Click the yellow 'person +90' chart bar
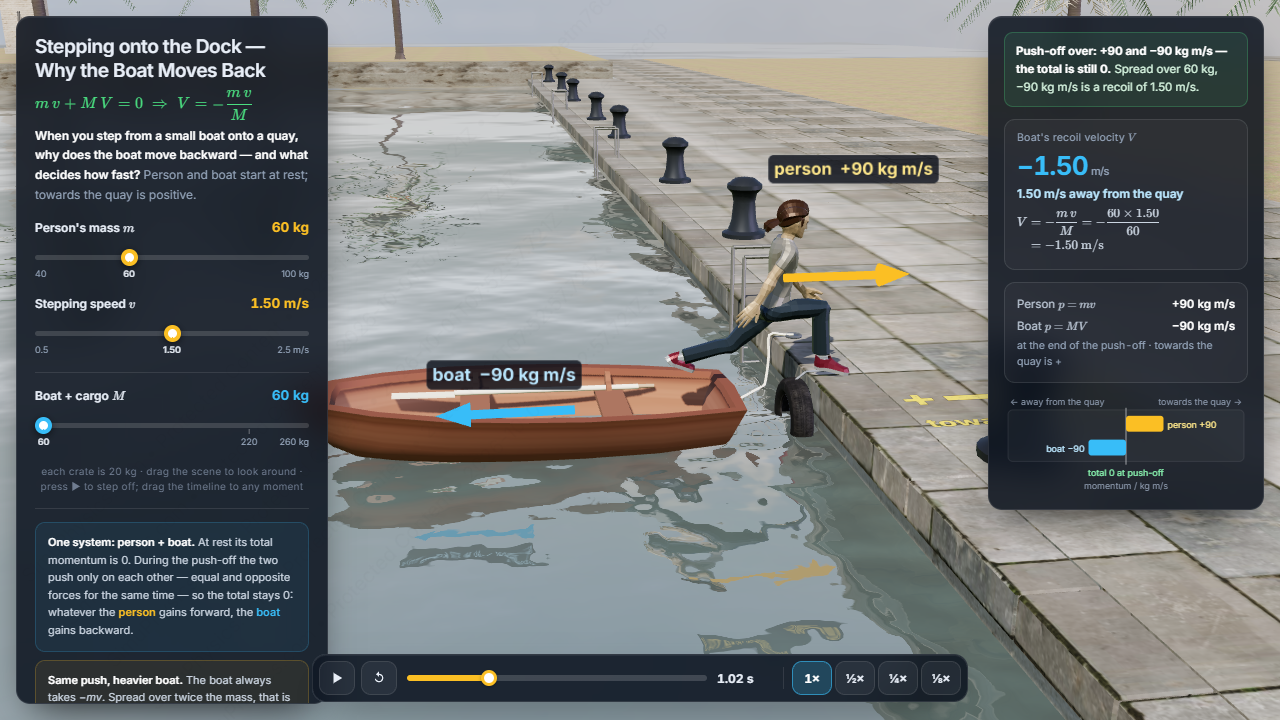Image resolution: width=1280 pixels, height=720 pixels. 1145,424
